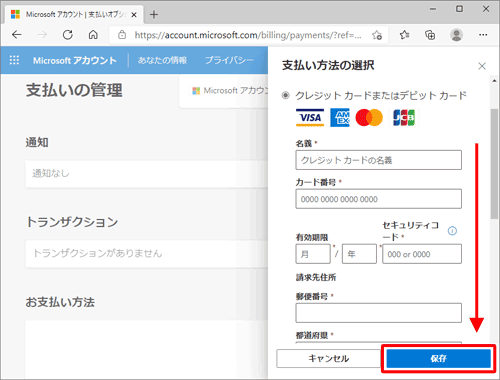Click the Microsoft アカウント header link

tap(75, 60)
